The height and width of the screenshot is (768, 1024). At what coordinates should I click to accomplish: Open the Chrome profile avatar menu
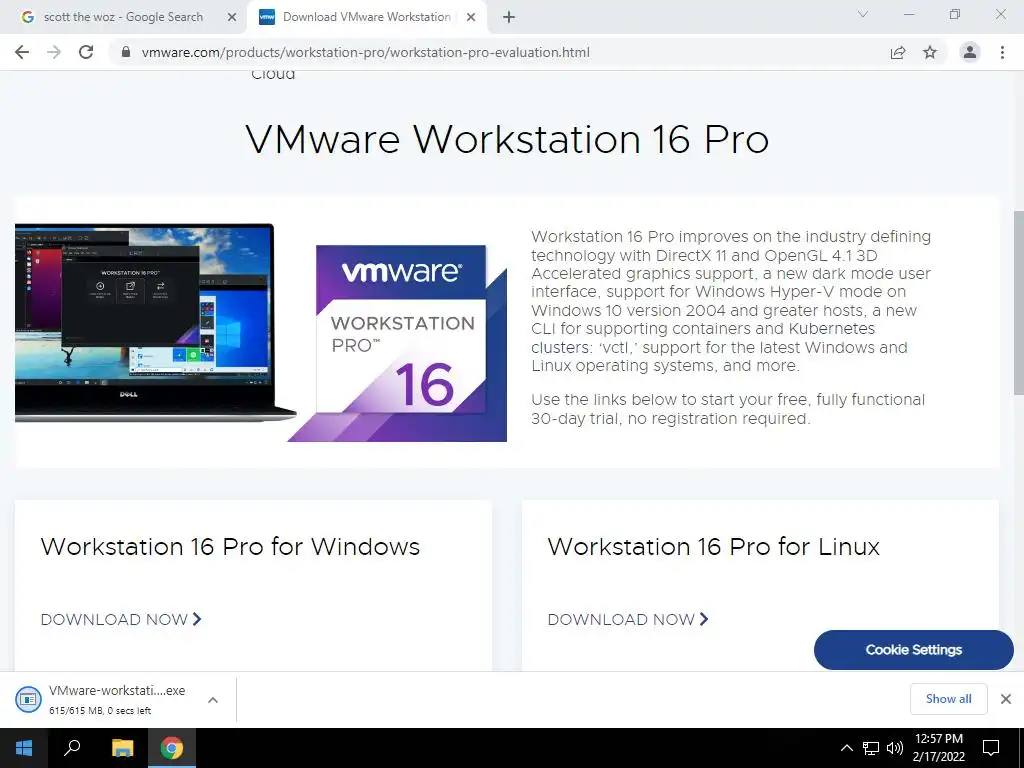click(970, 52)
